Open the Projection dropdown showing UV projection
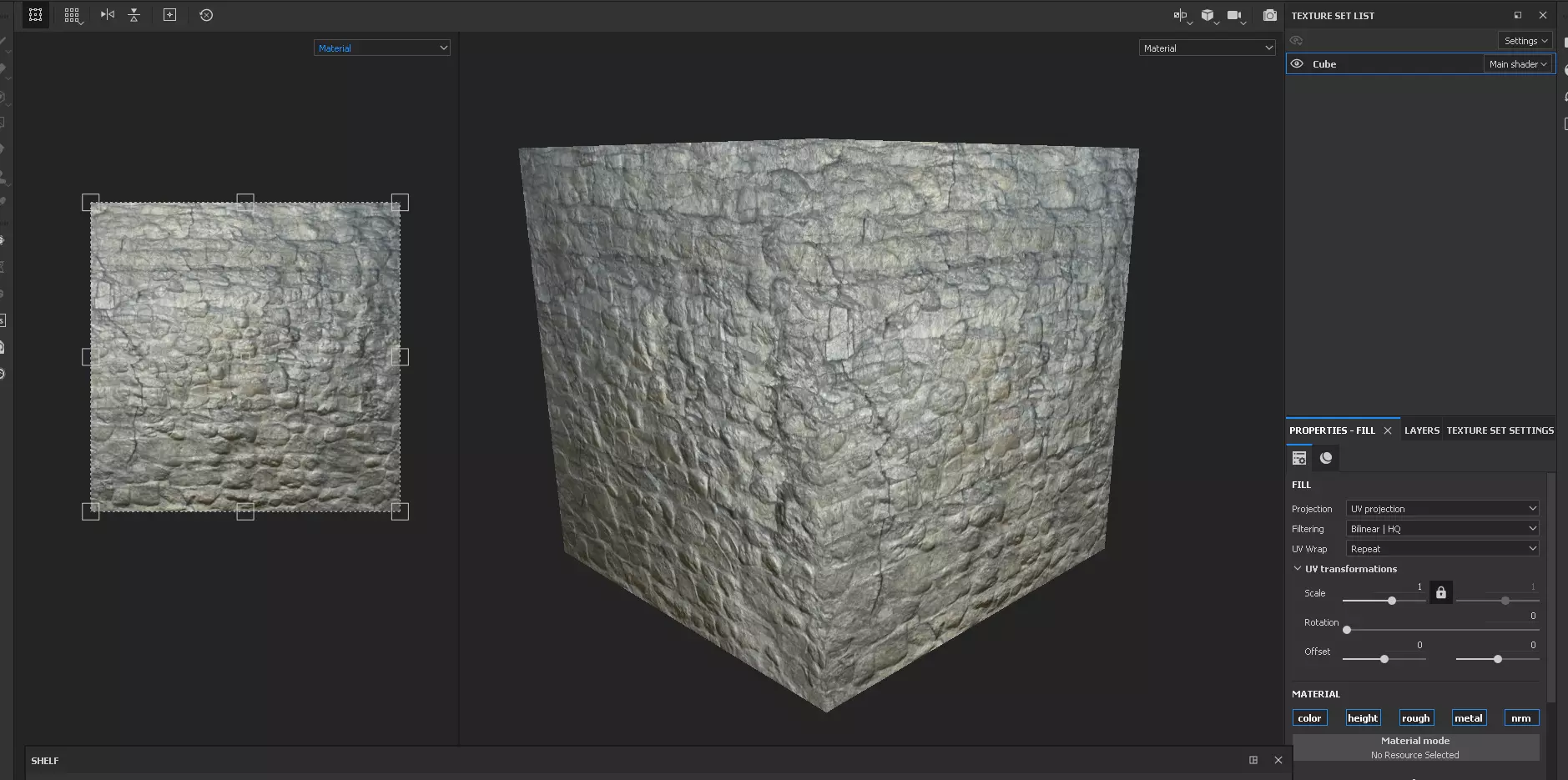This screenshot has height=780, width=1568. click(x=1442, y=508)
